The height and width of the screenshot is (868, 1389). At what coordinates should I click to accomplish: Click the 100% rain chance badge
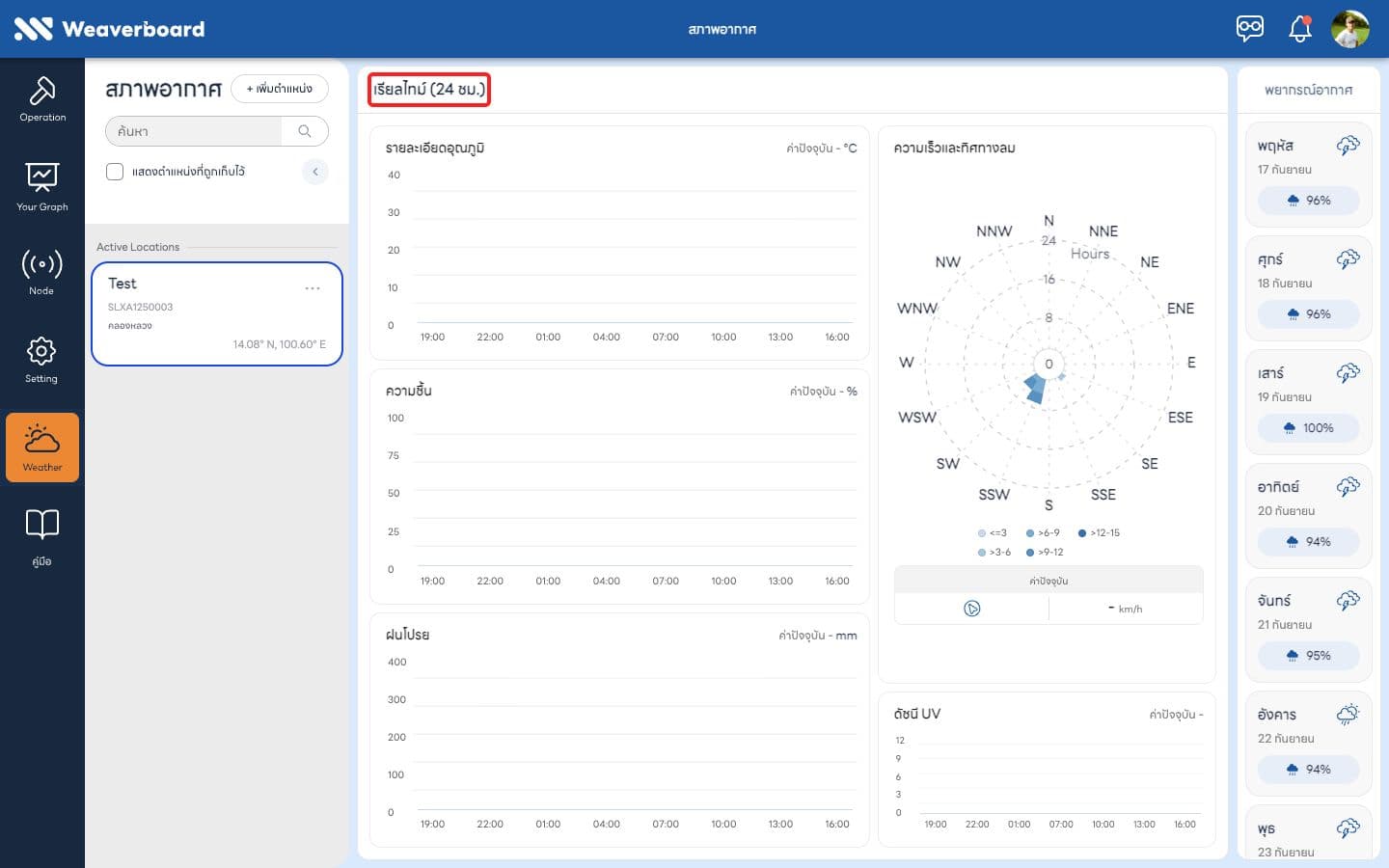(x=1309, y=428)
